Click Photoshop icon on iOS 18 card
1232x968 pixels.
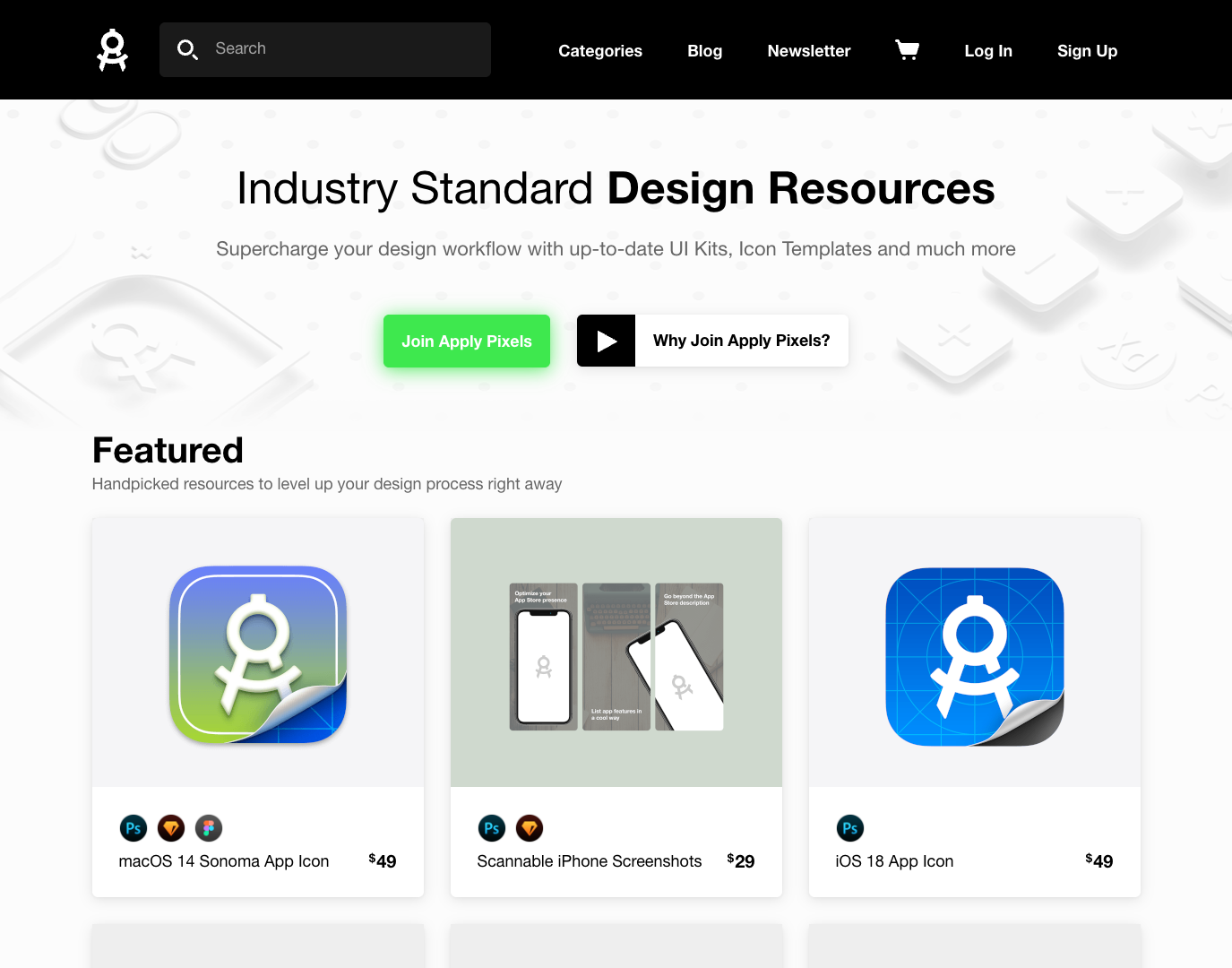point(850,828)
